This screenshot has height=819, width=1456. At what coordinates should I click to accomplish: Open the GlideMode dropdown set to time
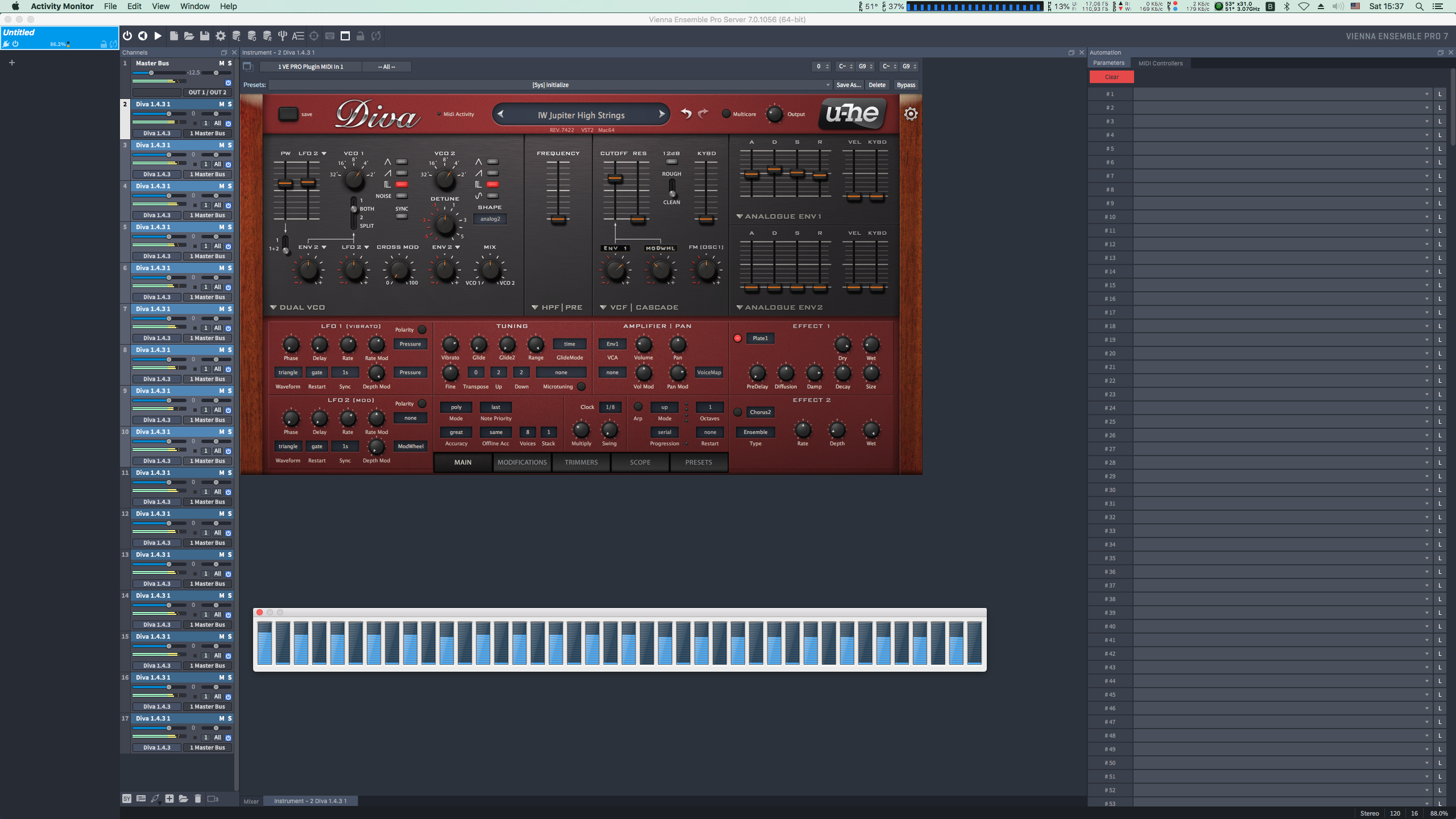point(569,344)
